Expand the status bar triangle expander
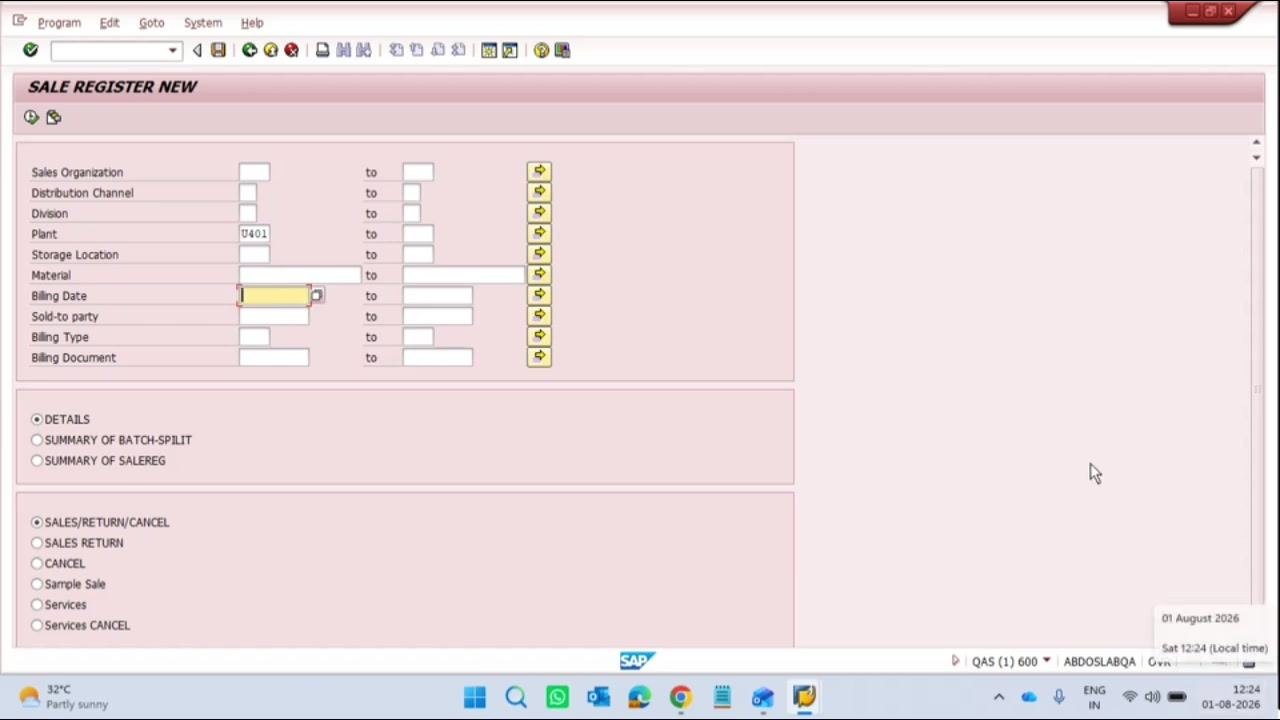 955,661
